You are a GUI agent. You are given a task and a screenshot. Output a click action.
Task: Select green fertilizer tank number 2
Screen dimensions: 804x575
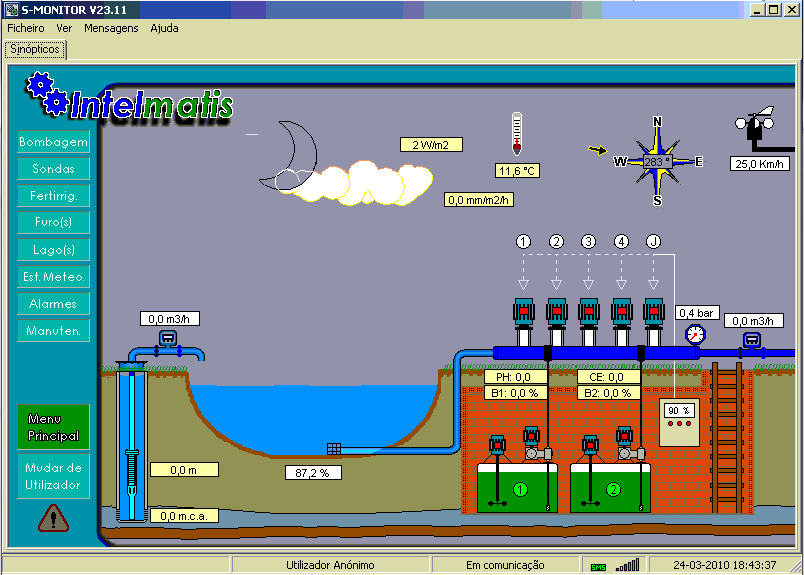610,488
